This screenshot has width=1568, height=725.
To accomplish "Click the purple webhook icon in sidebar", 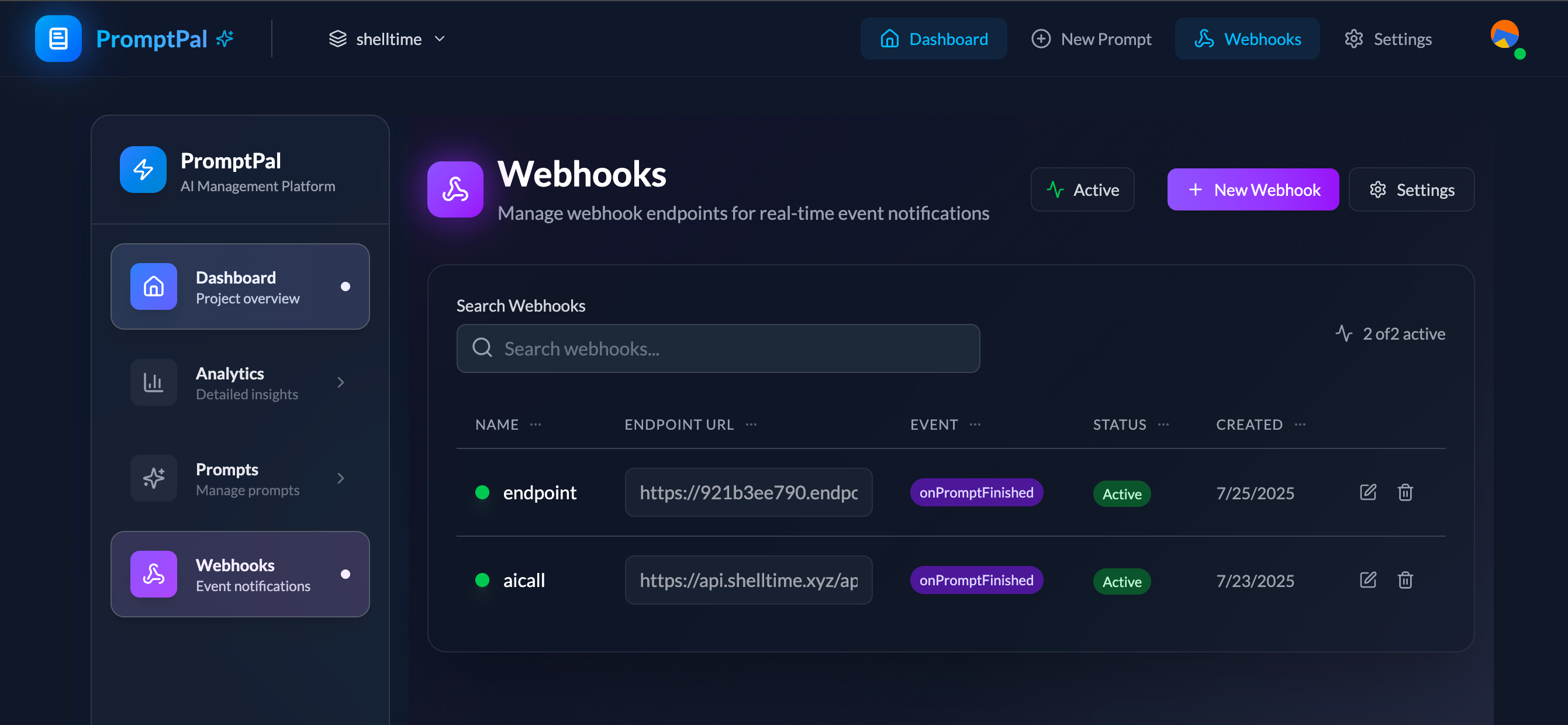I will 153,574.
